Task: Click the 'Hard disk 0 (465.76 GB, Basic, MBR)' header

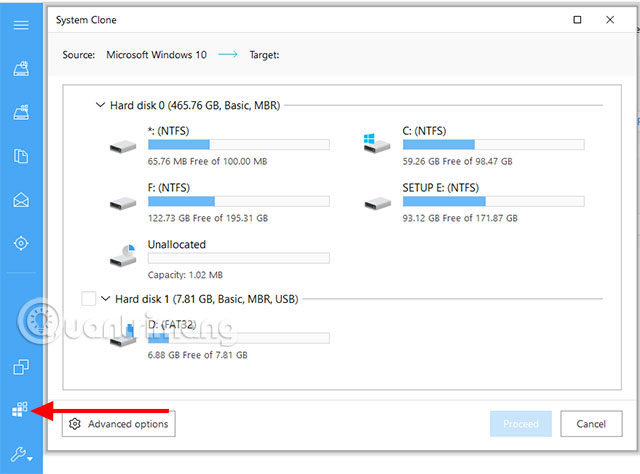Action: (195, 105)
